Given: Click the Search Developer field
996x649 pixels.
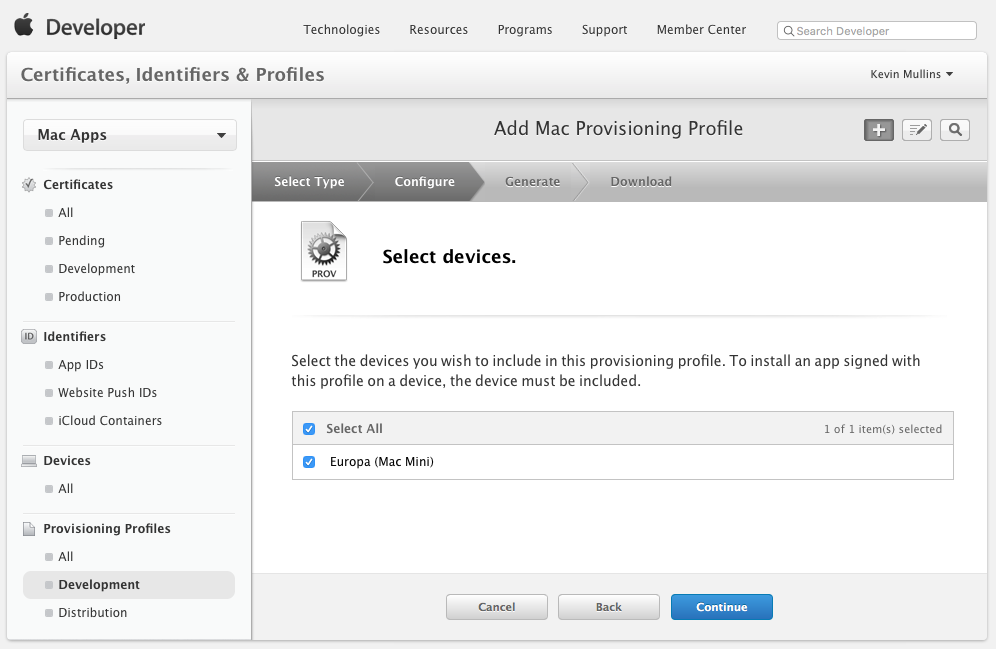Looking at the screenshot, I should [877, 30].
